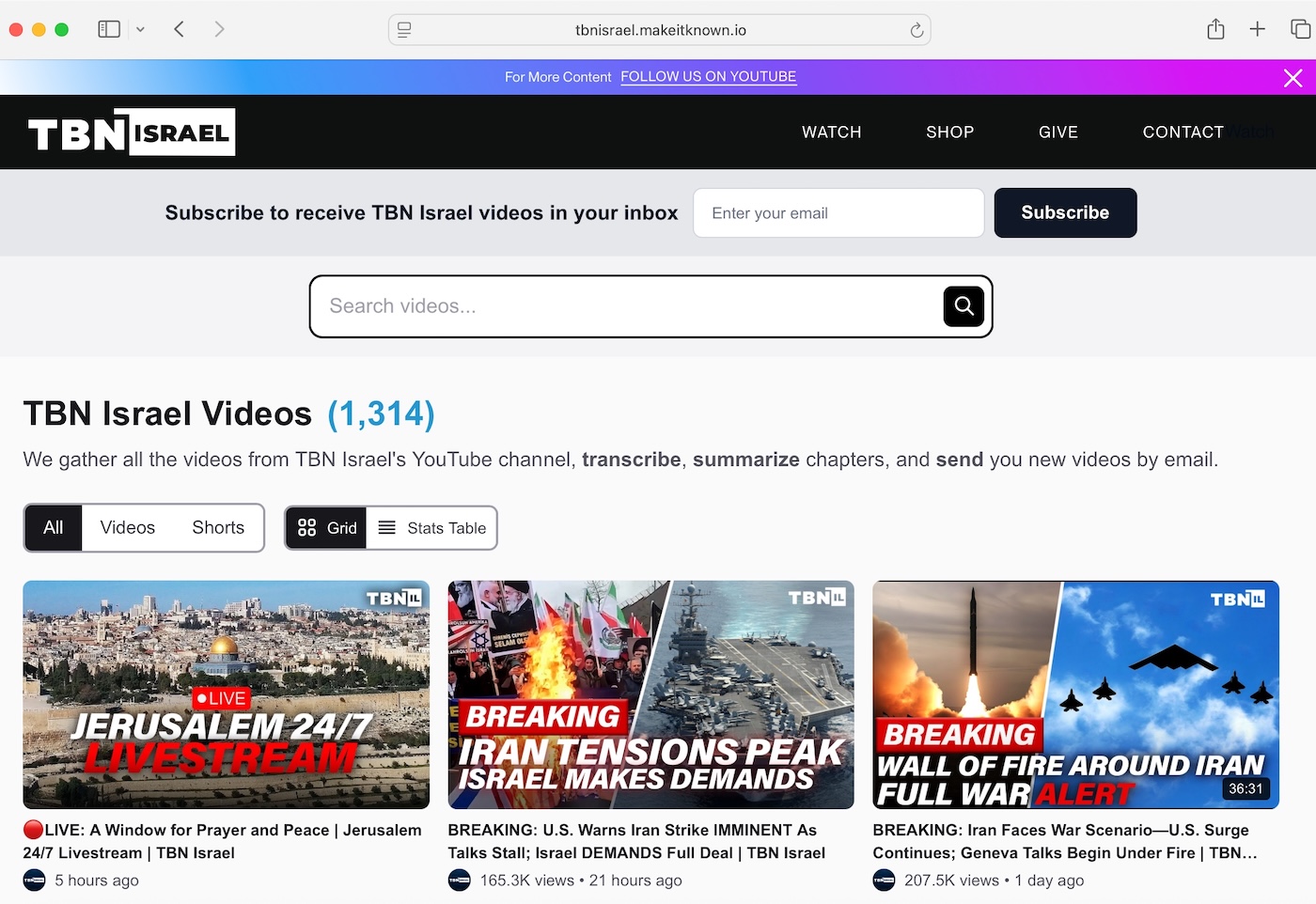Toggle the Safari sidebar icon
This screenshot has height=904, width=1316.
click(x=109, y=29)
